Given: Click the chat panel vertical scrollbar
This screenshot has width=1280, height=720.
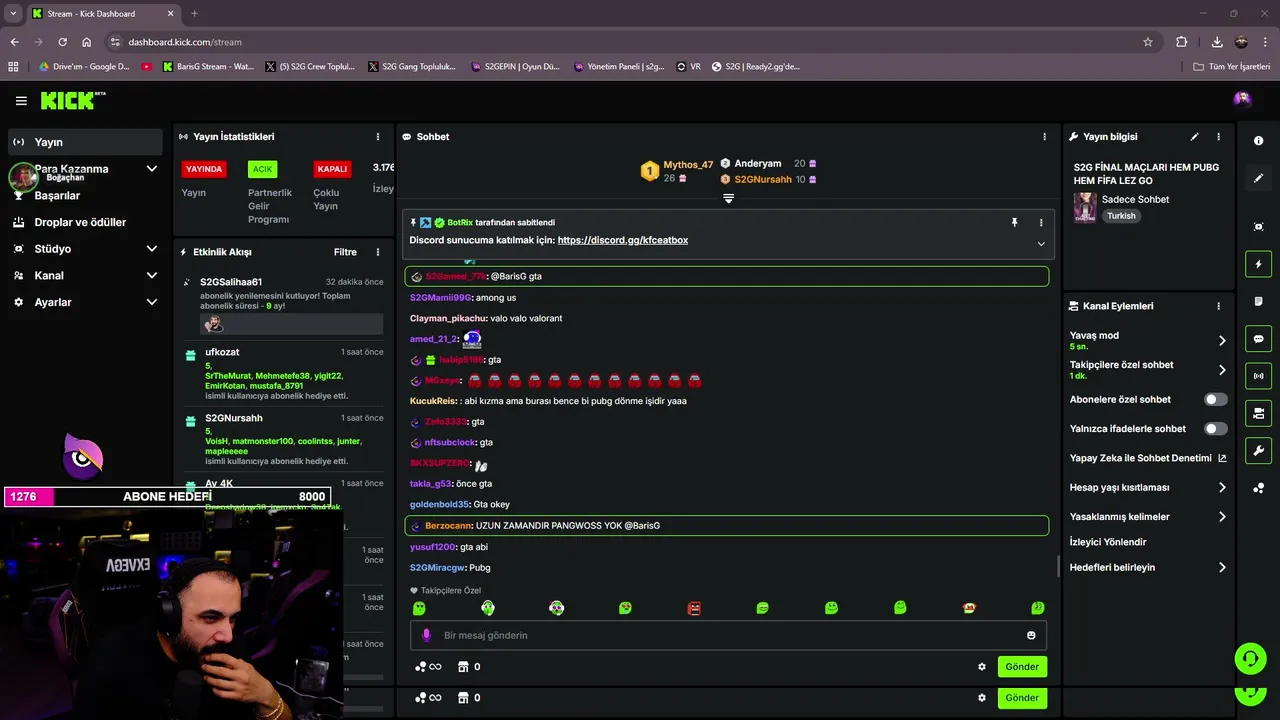Looking at the screenshot, I should (x=1058, y=566).
